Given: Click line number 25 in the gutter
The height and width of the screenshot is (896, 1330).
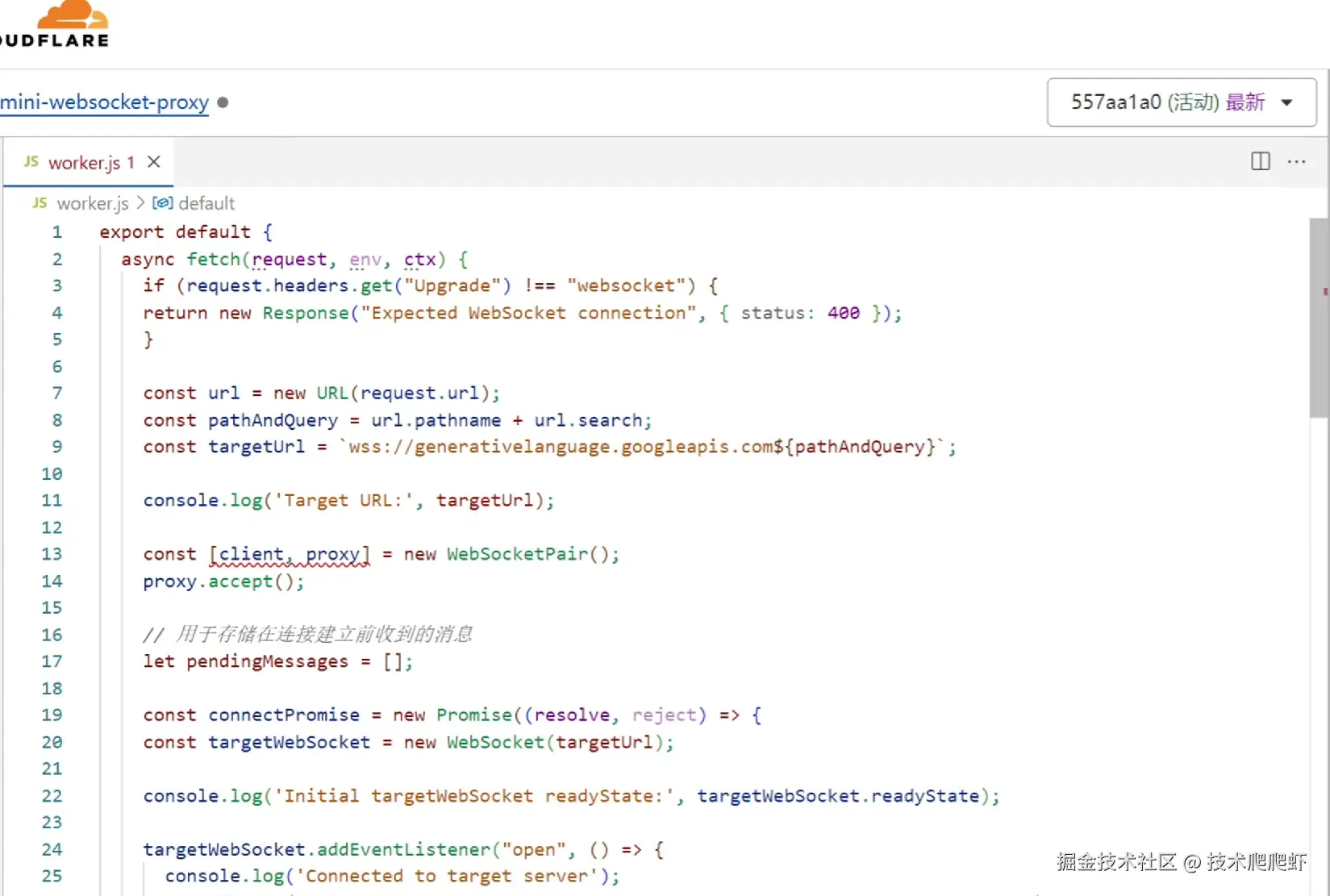Looking at the screenshot, I should (52, 876).
